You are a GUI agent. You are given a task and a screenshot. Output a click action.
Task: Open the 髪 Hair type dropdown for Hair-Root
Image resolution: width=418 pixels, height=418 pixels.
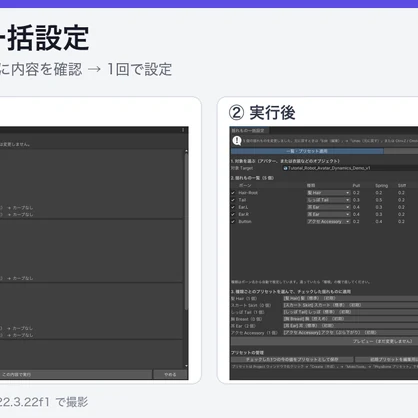tap(328, 193)
